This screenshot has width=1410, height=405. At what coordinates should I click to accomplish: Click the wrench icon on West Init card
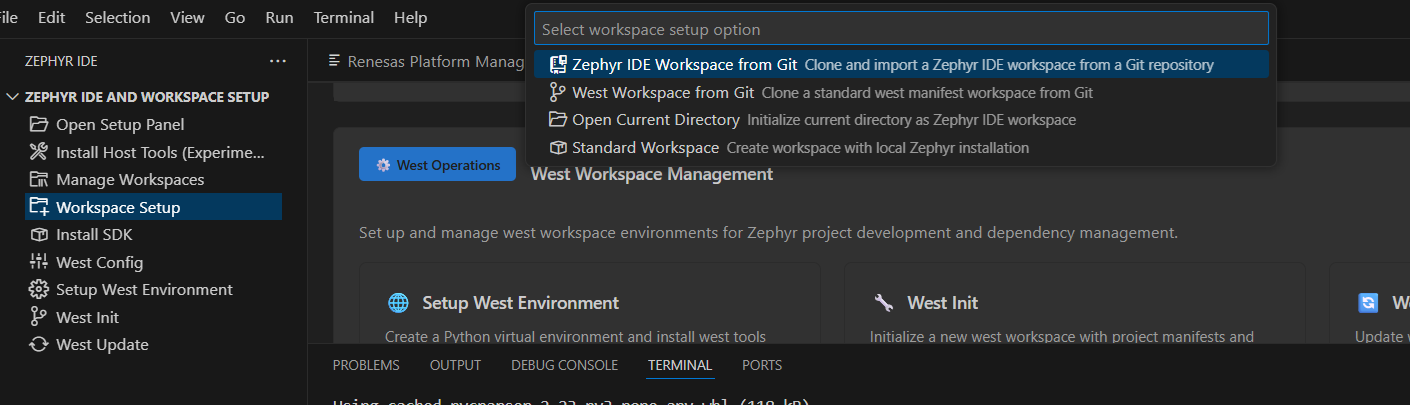pos(883,303)
